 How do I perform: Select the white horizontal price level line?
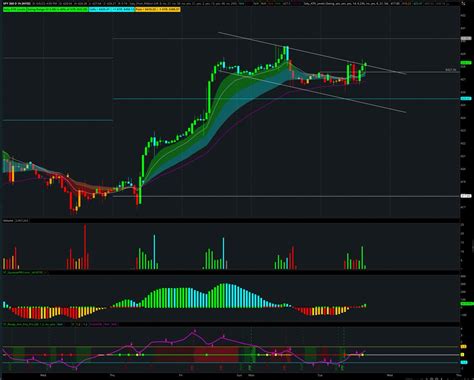click(286, 196)
